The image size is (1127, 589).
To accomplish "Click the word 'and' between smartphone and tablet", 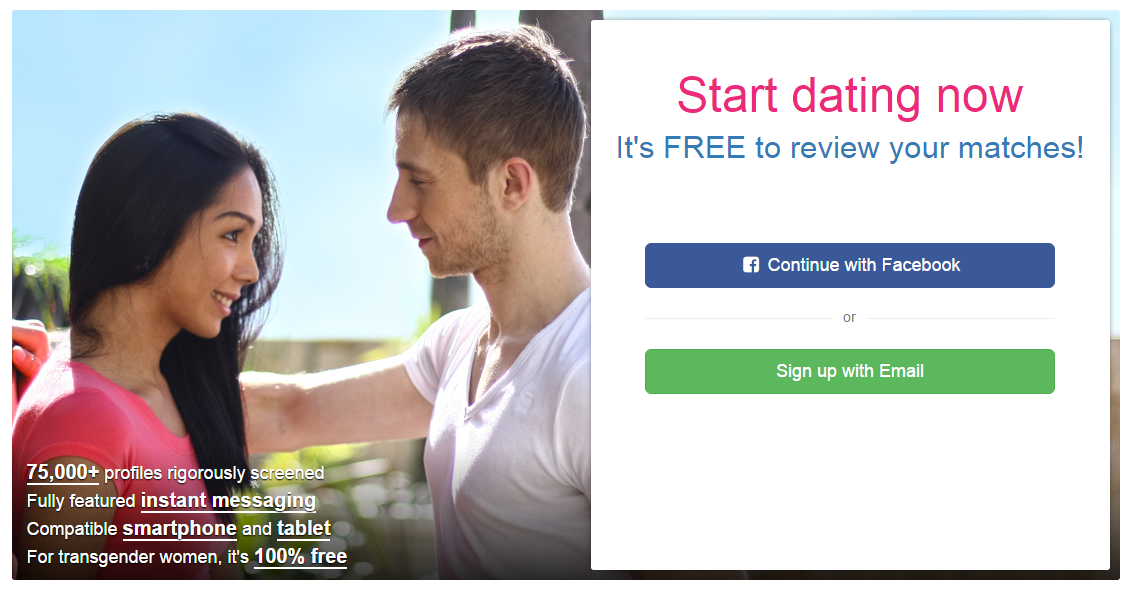I will pyautogui.click(x=257, y=529).
